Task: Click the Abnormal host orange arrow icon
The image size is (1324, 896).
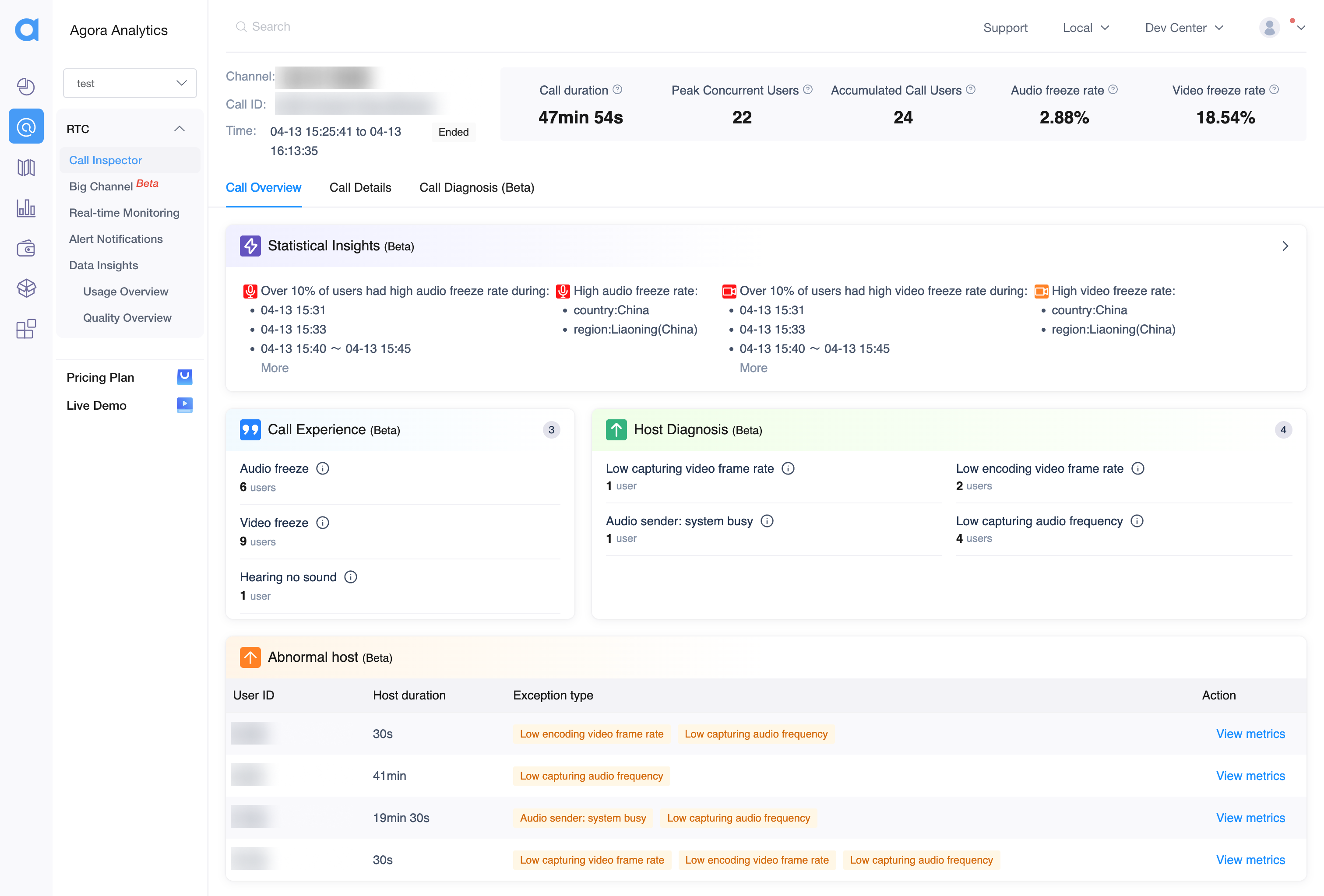Action: tap(250, 657)
